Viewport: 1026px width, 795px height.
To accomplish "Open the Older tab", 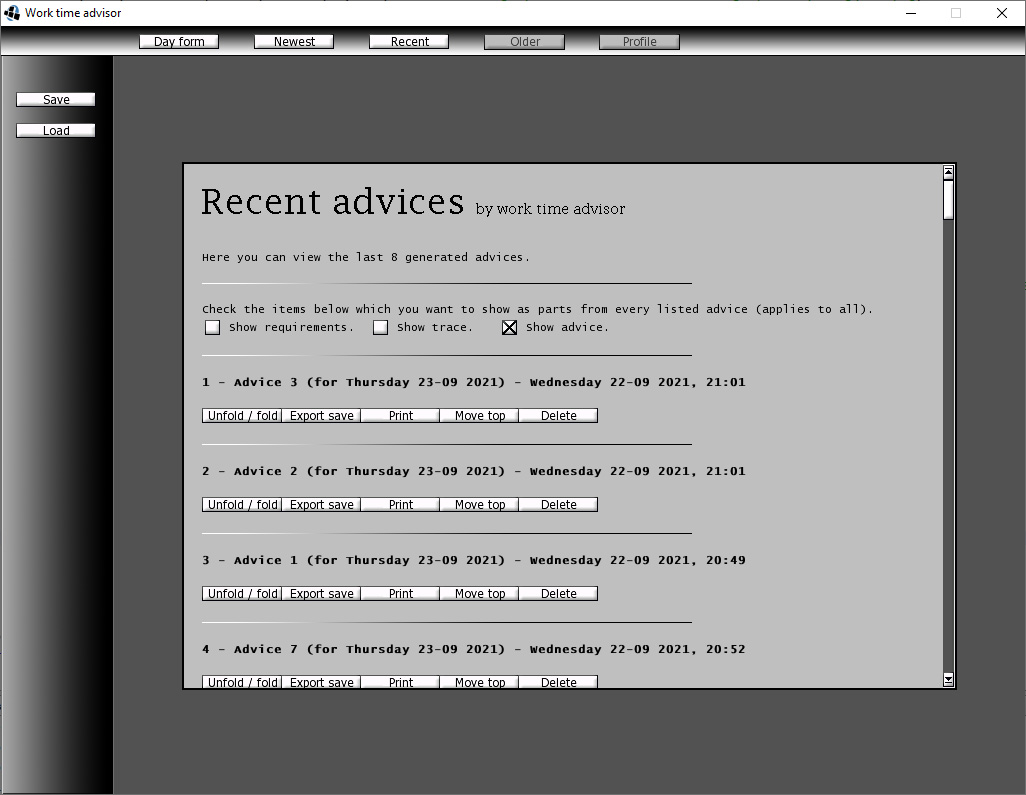I will point(524,42).
